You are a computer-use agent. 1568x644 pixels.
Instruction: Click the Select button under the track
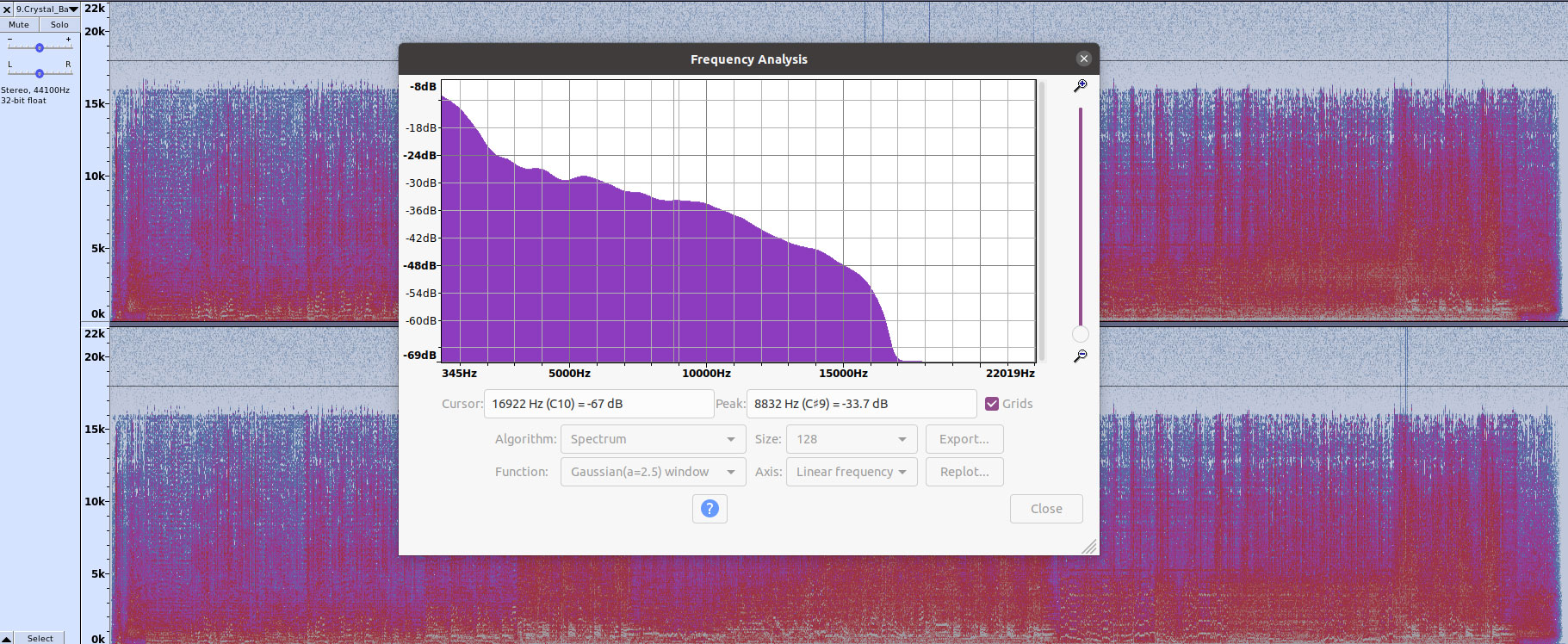pyautogui.click(x=40, y=638)
